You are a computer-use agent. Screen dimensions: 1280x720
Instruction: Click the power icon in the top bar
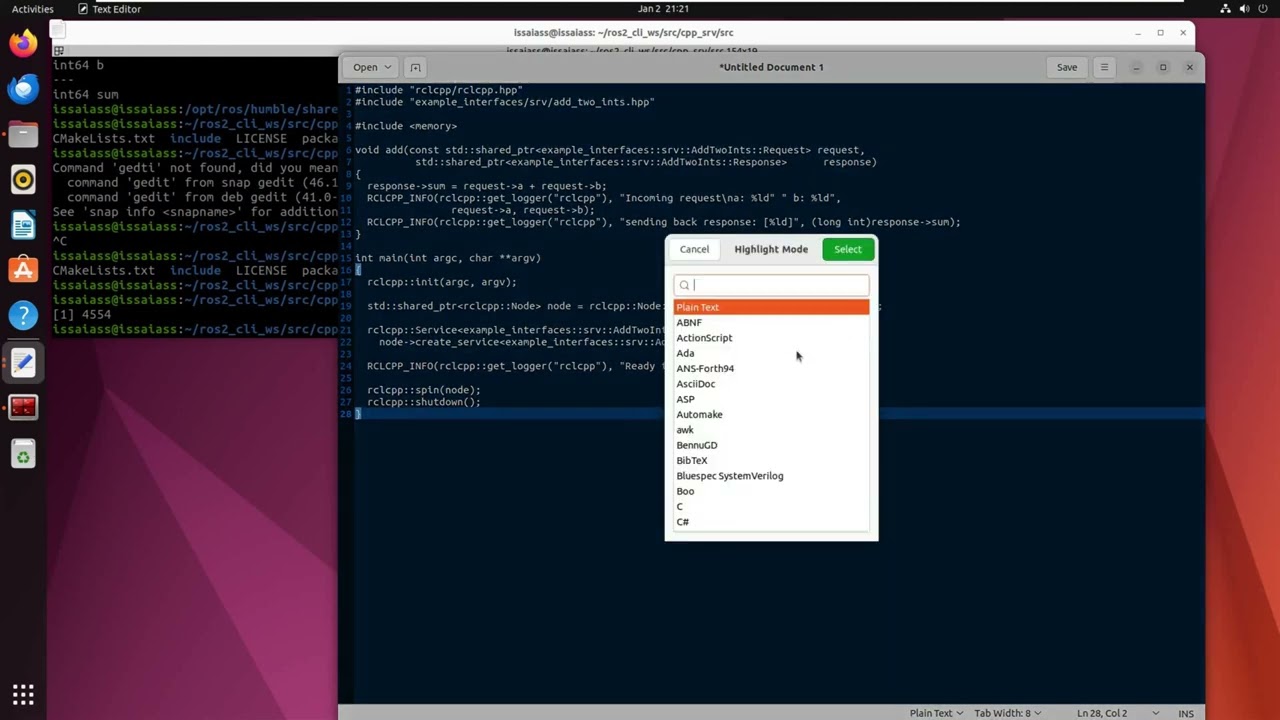click(x=1264, y=8)
